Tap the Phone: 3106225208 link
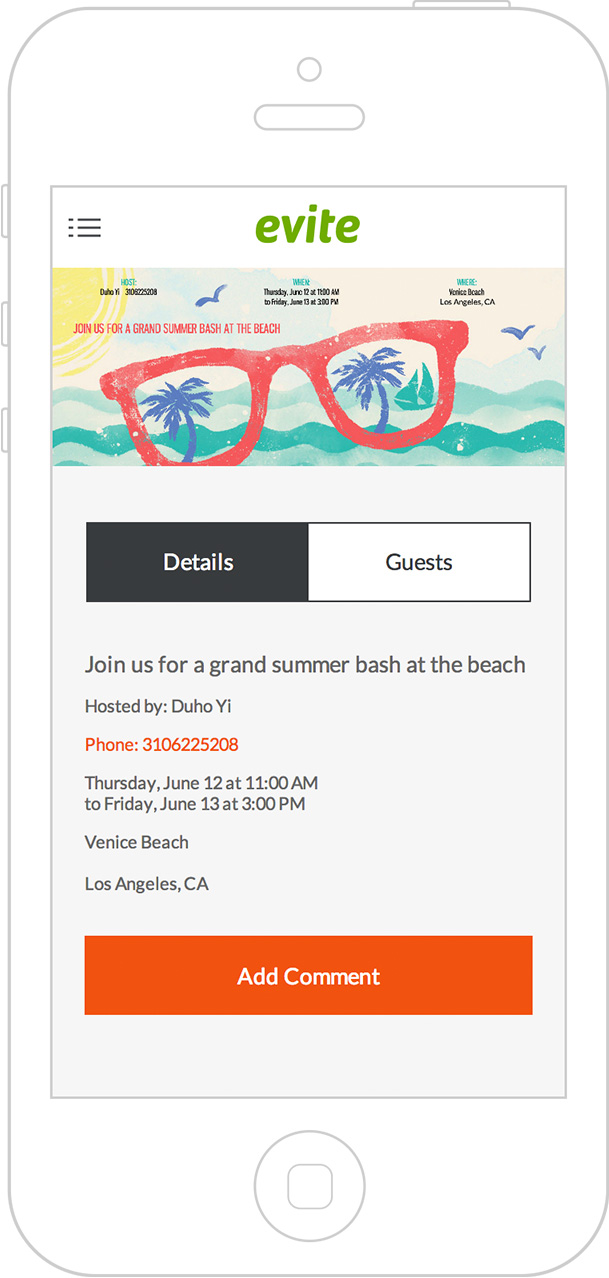 click(162, 745)
